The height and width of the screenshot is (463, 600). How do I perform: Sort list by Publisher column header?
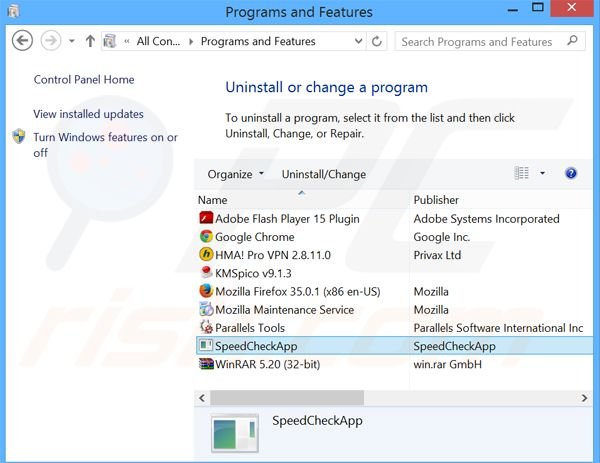coord(436,200)
